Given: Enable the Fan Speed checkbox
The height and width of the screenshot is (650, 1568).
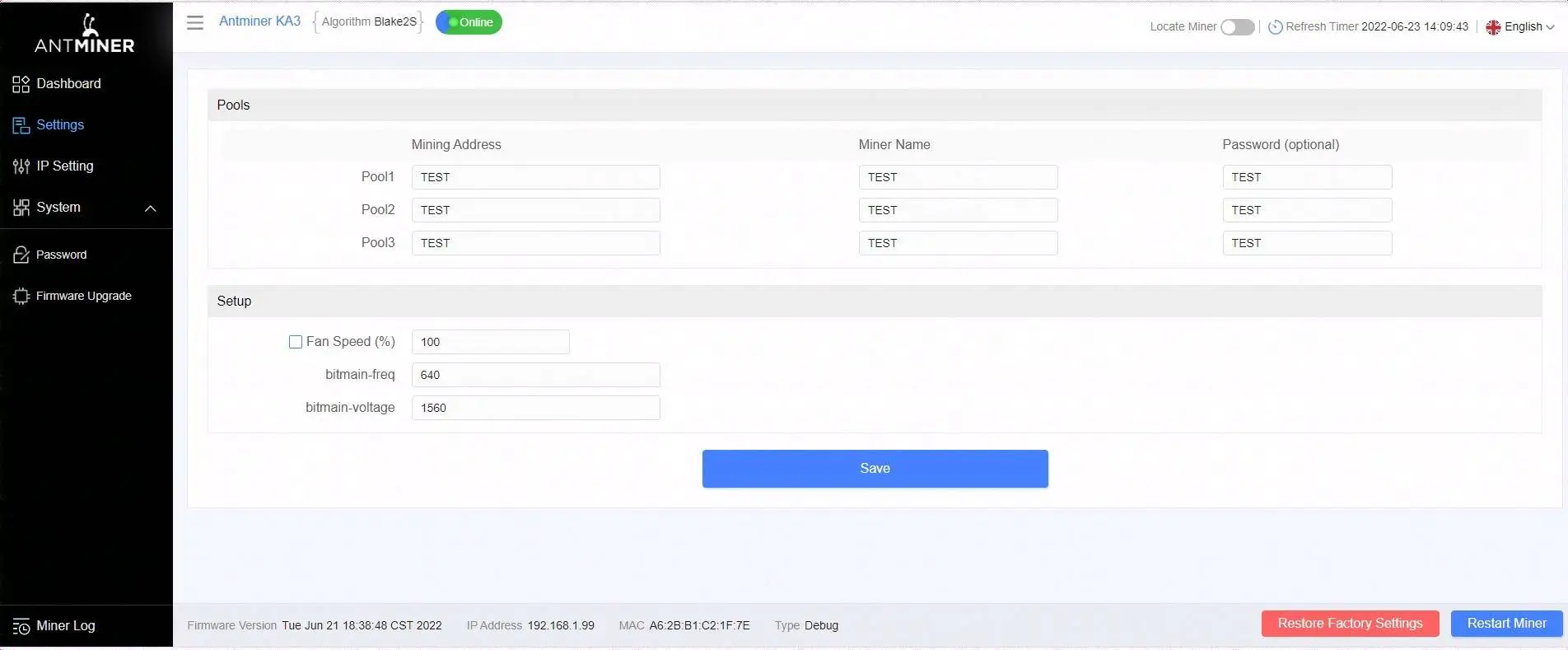Looking at the screenshot, I should pos(296,342).
